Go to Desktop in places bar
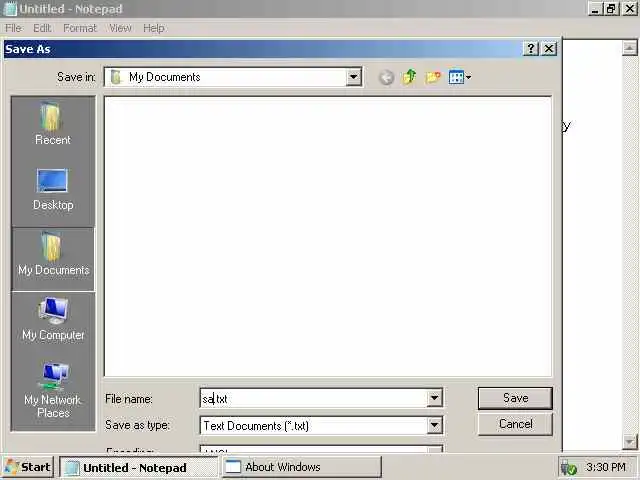 [53, 189]
